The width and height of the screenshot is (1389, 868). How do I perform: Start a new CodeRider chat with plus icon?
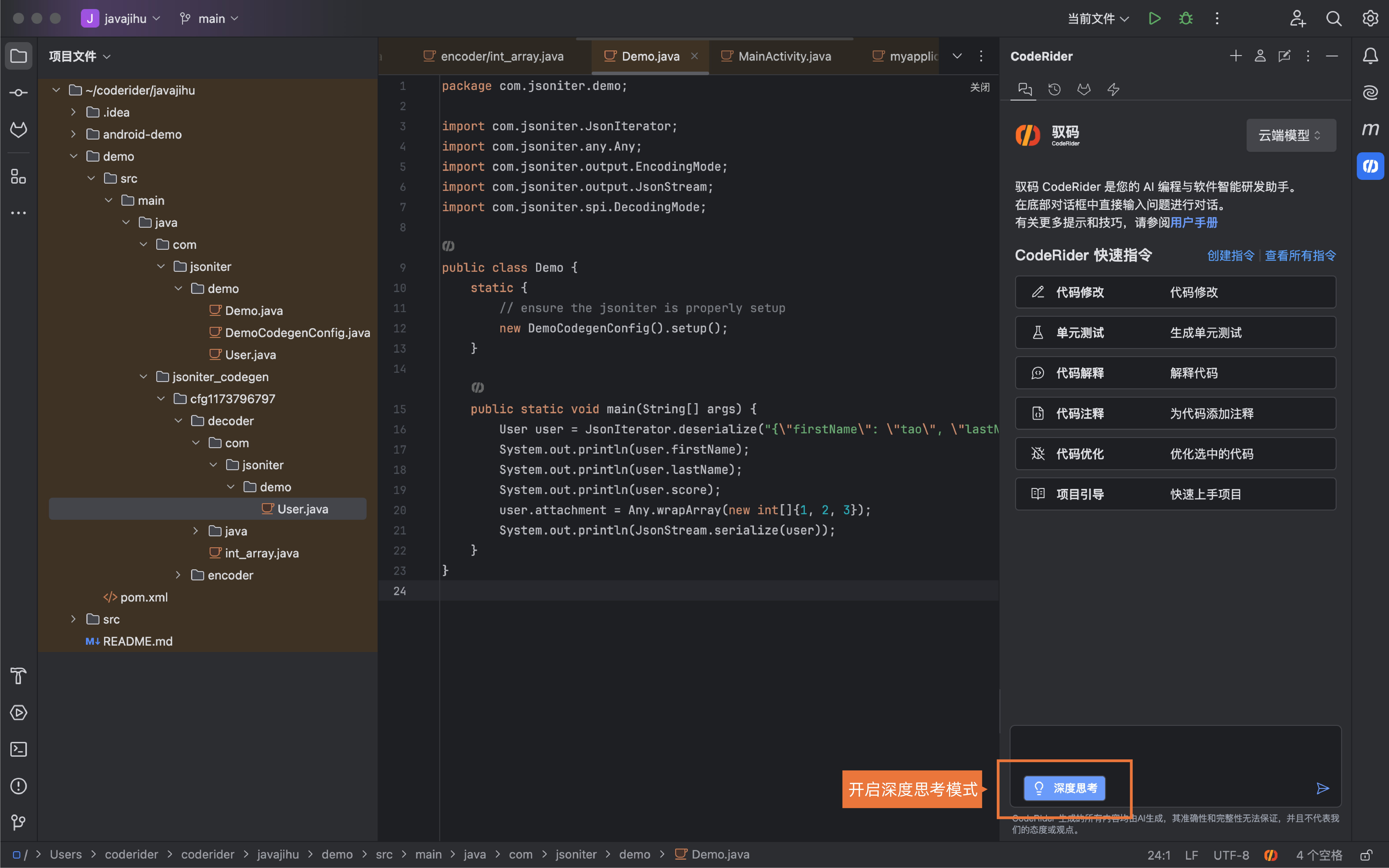pos(1236,56)
